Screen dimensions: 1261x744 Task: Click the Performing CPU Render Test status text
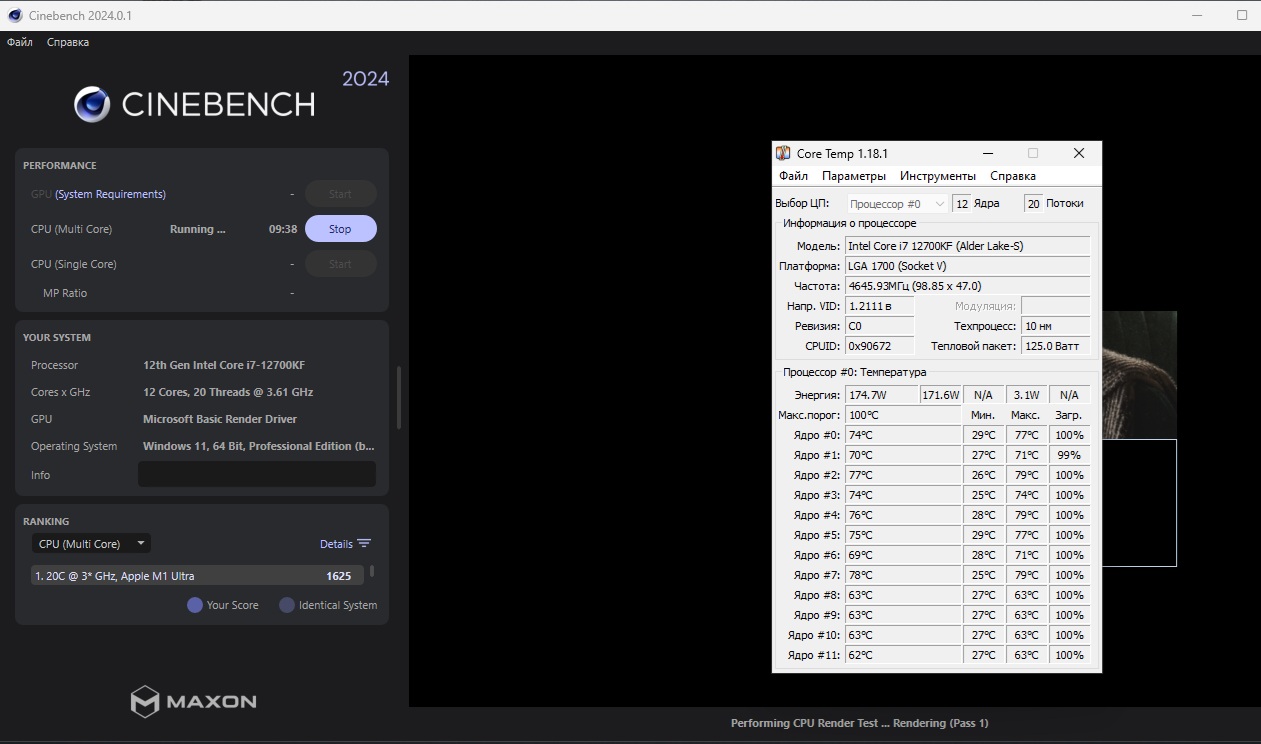(859, 723)
